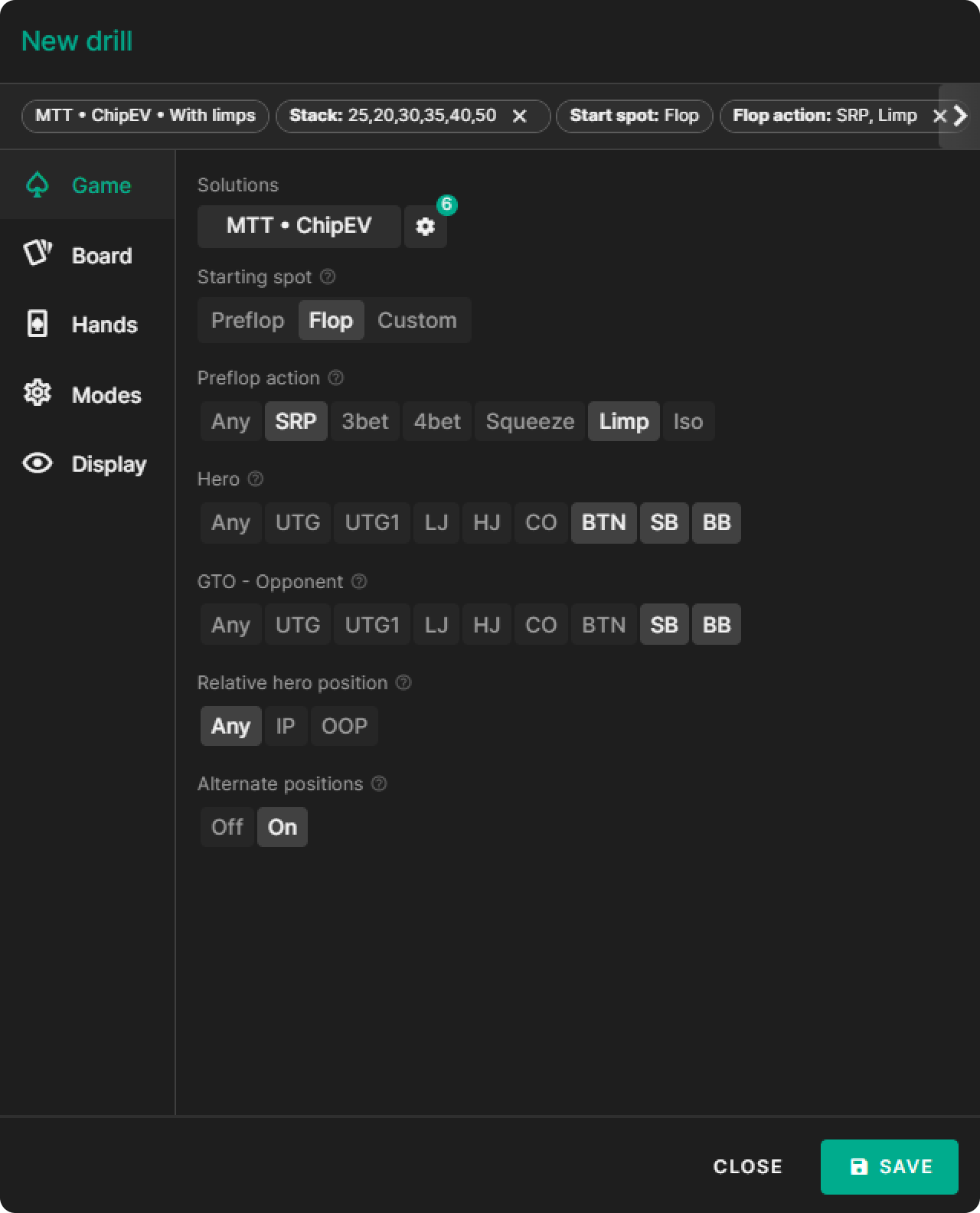
Task: Click the Start spot: Flop chip
Action: [634, 116]
